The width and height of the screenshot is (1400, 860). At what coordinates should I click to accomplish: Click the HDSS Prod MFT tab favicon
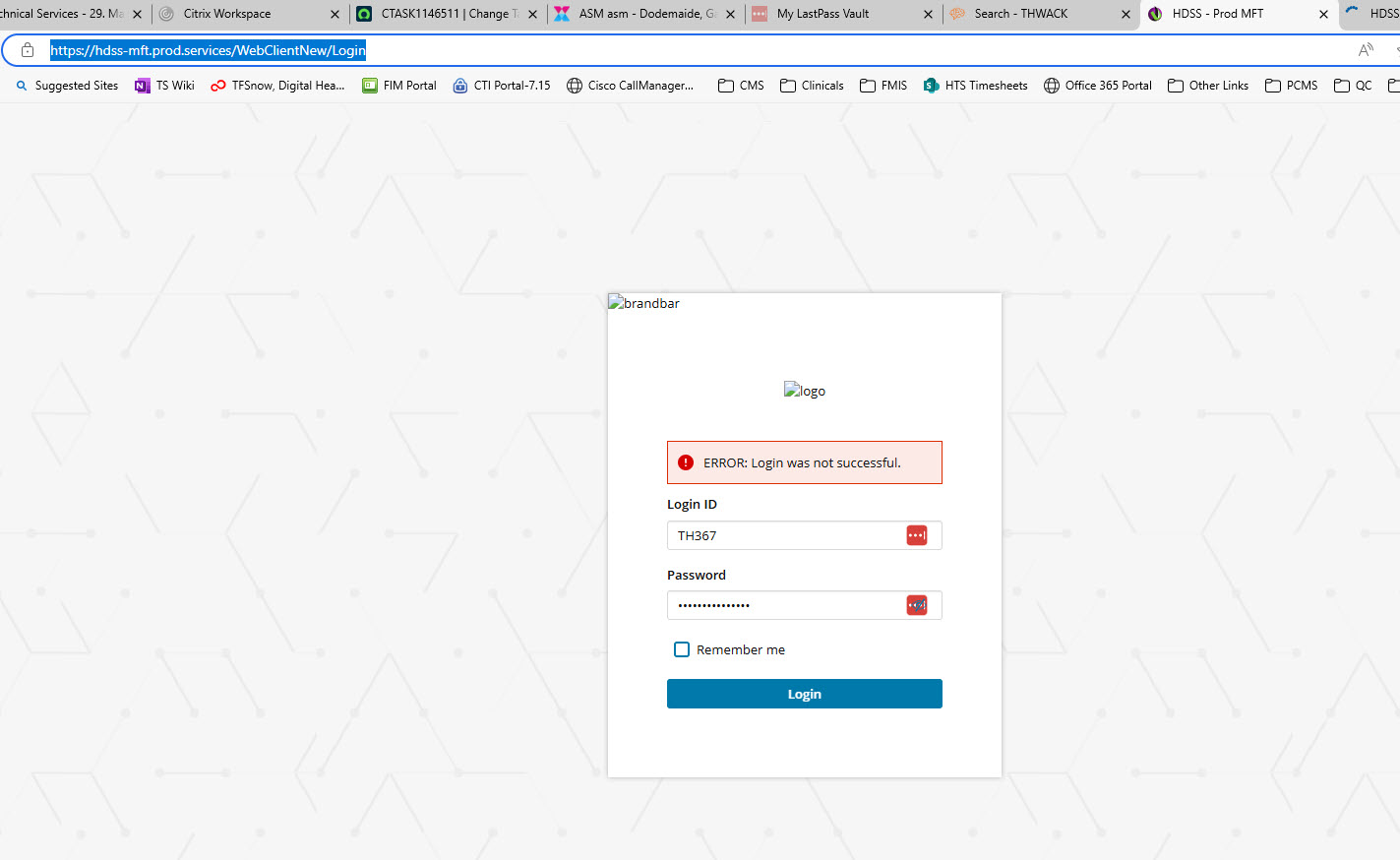coord(1155,14)
